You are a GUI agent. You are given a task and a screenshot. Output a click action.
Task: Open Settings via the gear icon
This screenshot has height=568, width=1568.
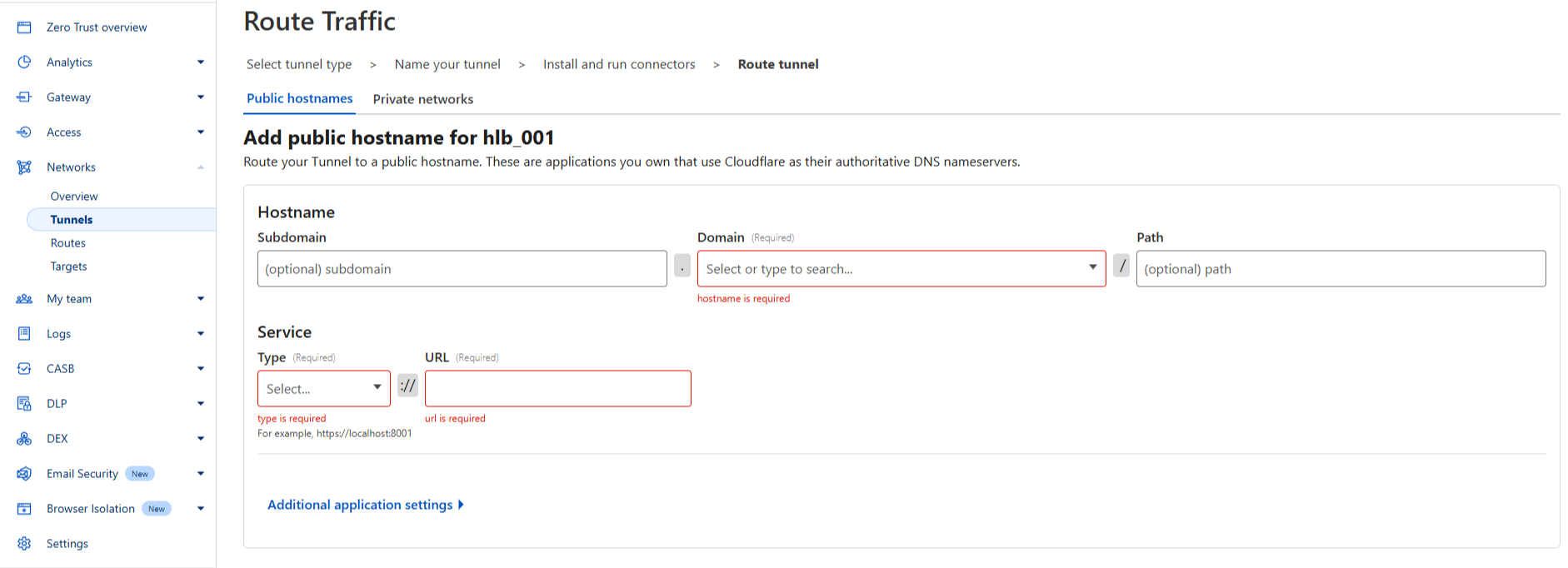point(24,544)
